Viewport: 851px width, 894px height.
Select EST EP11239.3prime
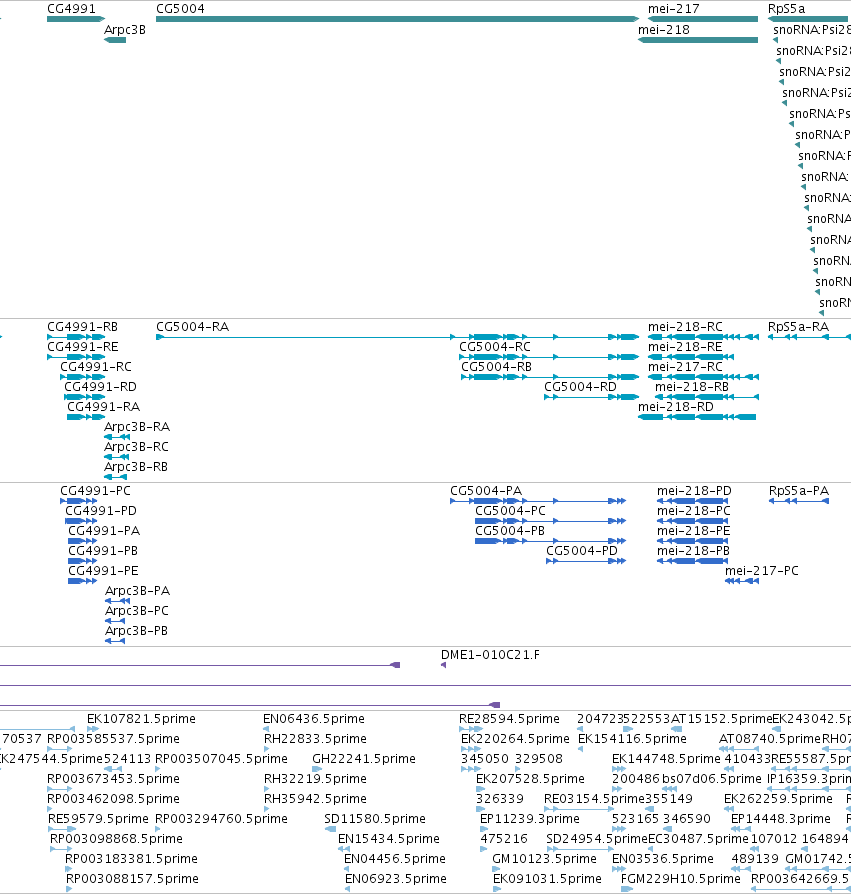(x=530, y=819)
